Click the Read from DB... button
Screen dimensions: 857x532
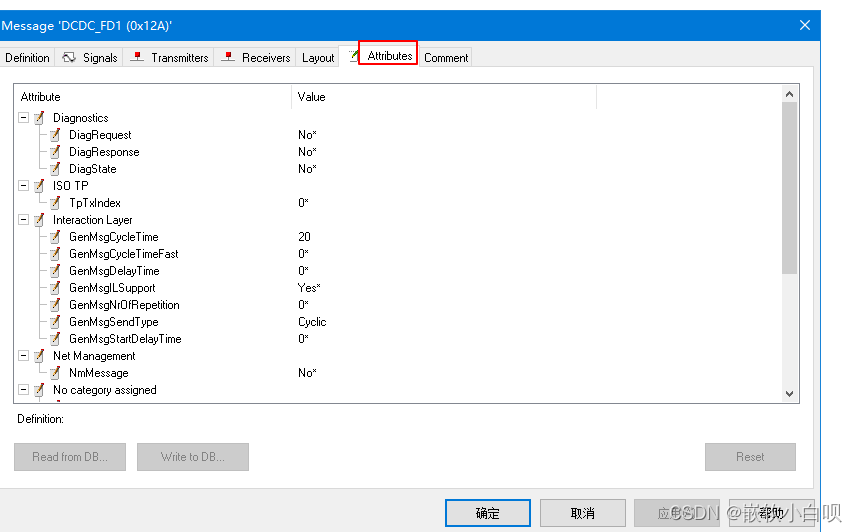tap(70, 457)
